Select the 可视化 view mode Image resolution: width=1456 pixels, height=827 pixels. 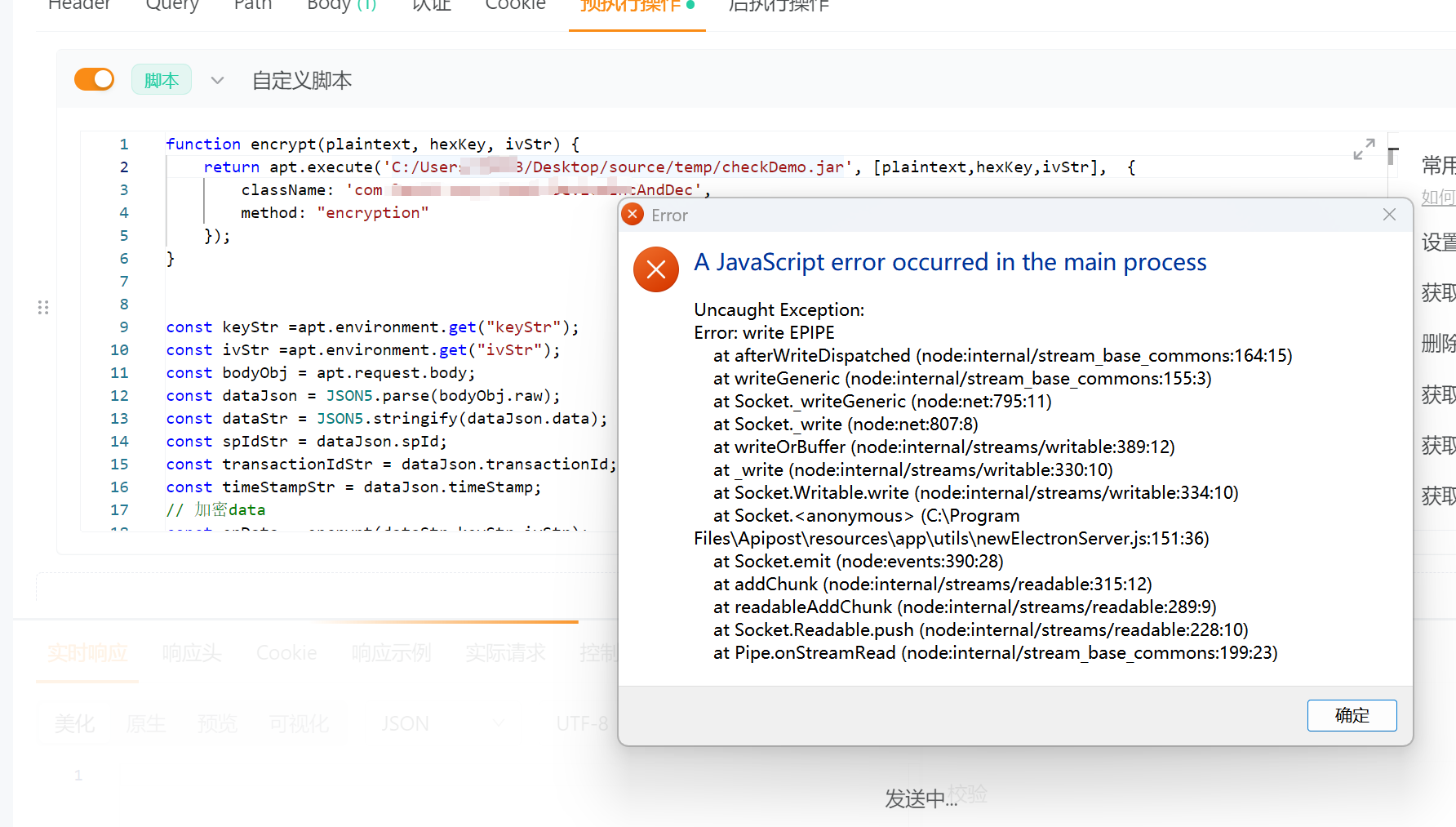point(300,724)
